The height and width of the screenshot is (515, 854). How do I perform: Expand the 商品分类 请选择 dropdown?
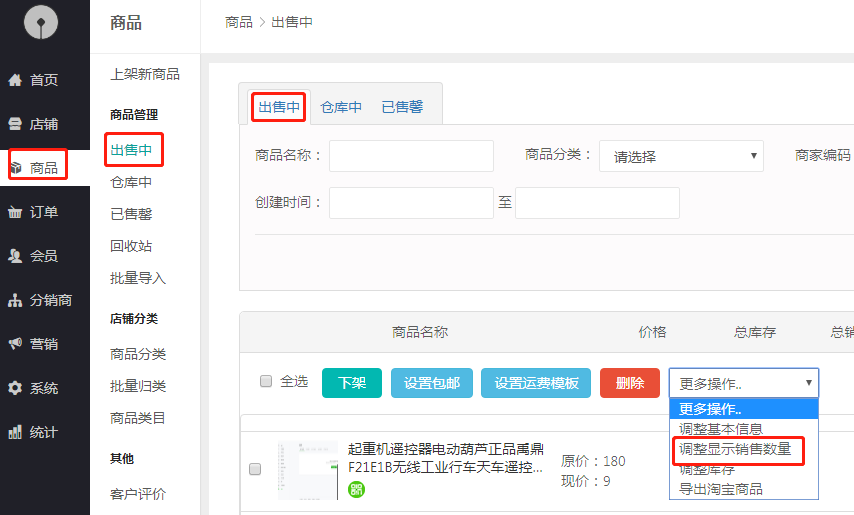click(681, 156)
